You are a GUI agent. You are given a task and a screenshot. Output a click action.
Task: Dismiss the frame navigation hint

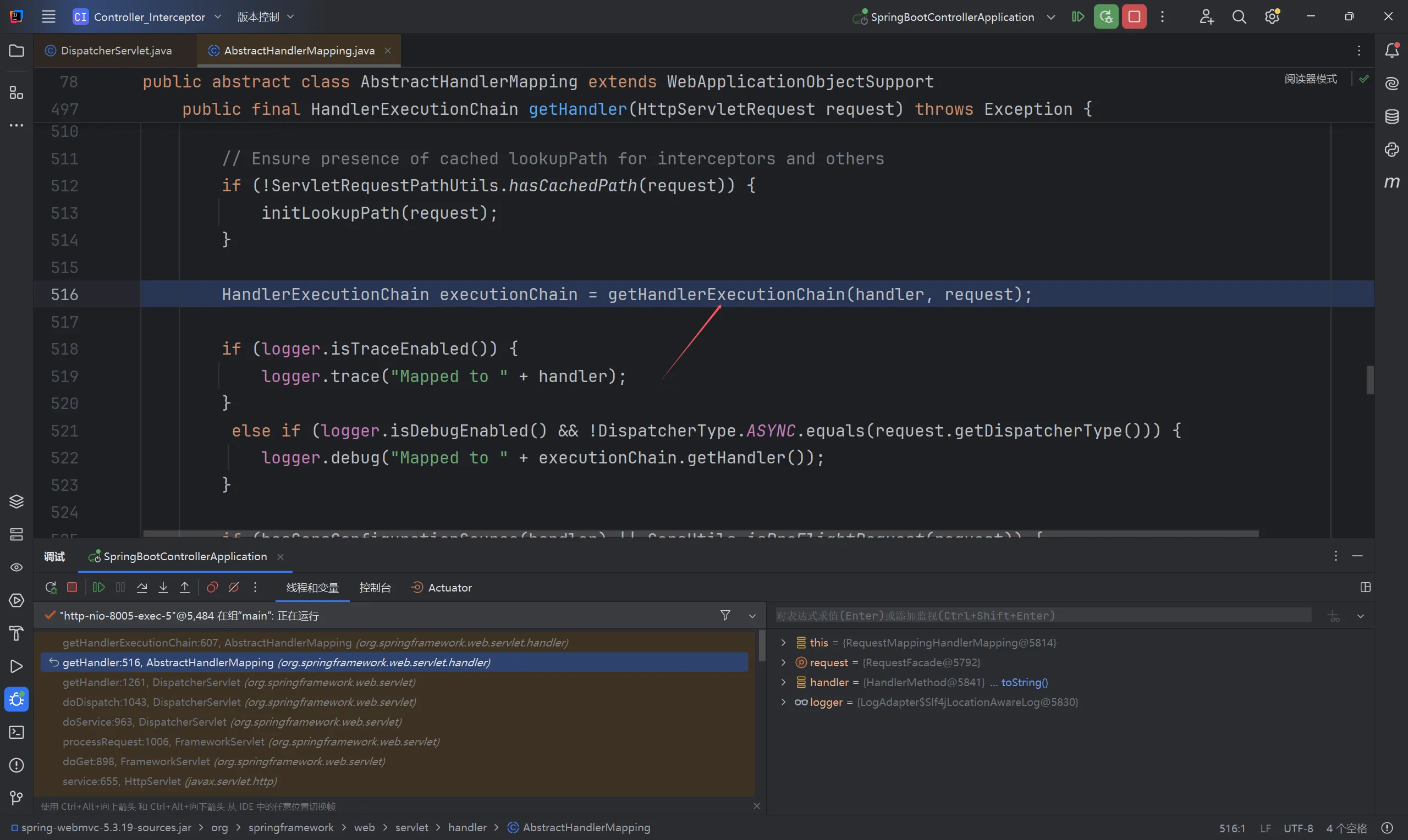[756, 806]
